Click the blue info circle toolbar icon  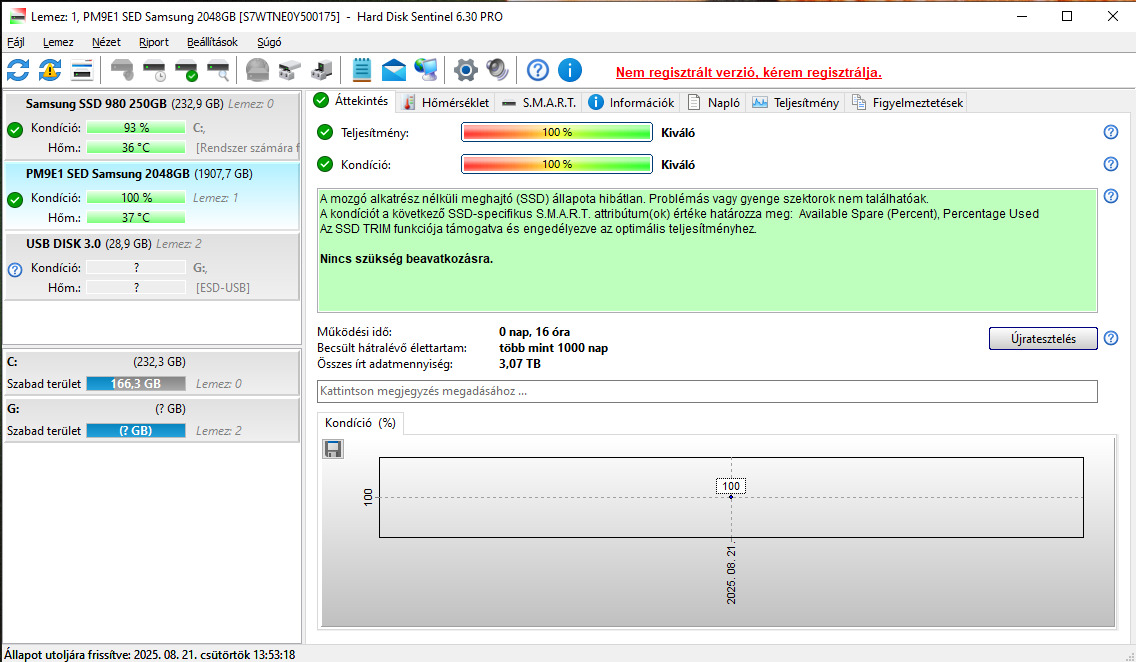point(570,70)
